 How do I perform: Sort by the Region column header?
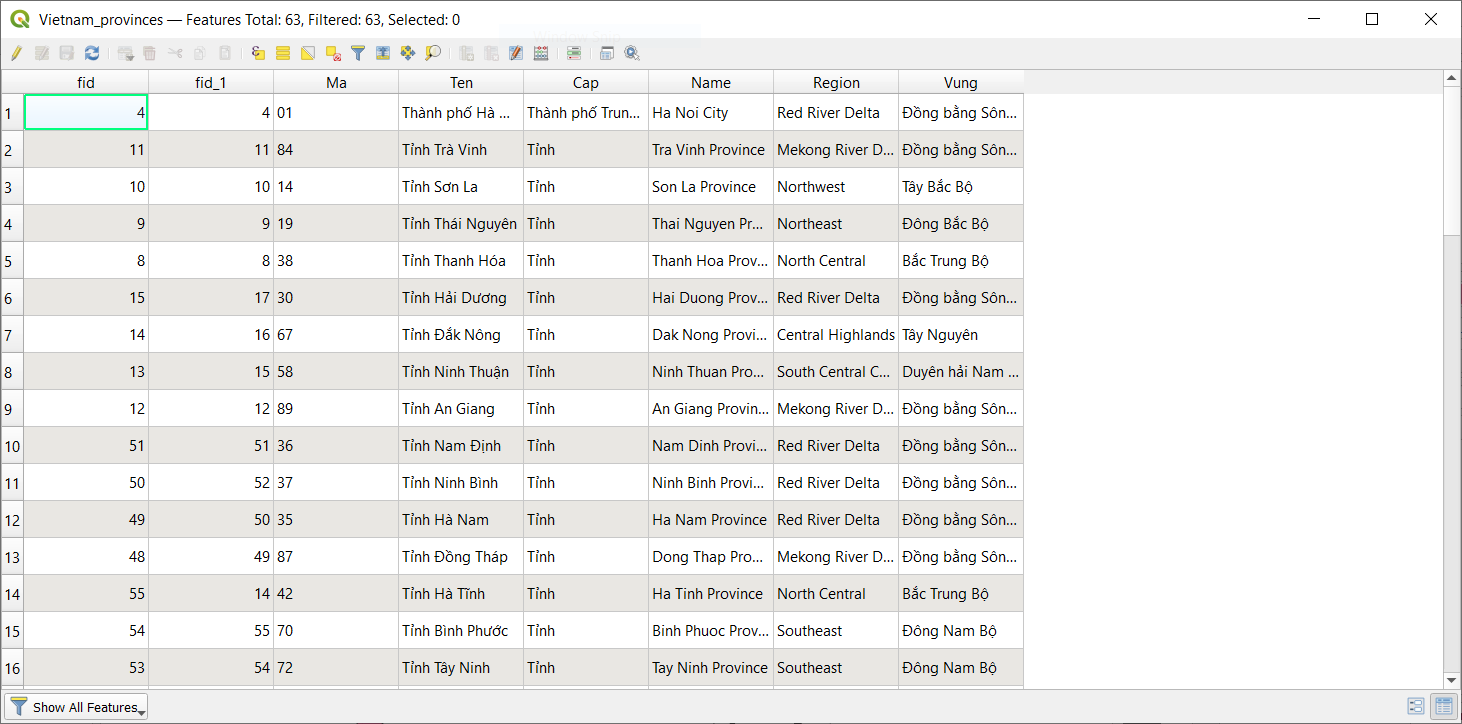click(x=836, y=82)
